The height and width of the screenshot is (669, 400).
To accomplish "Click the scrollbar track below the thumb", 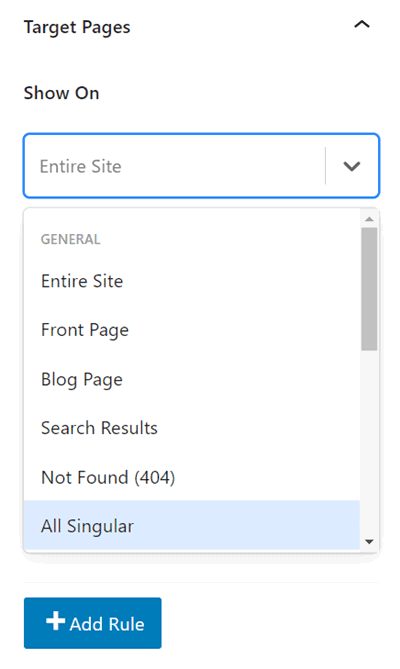I will point(369,443).
